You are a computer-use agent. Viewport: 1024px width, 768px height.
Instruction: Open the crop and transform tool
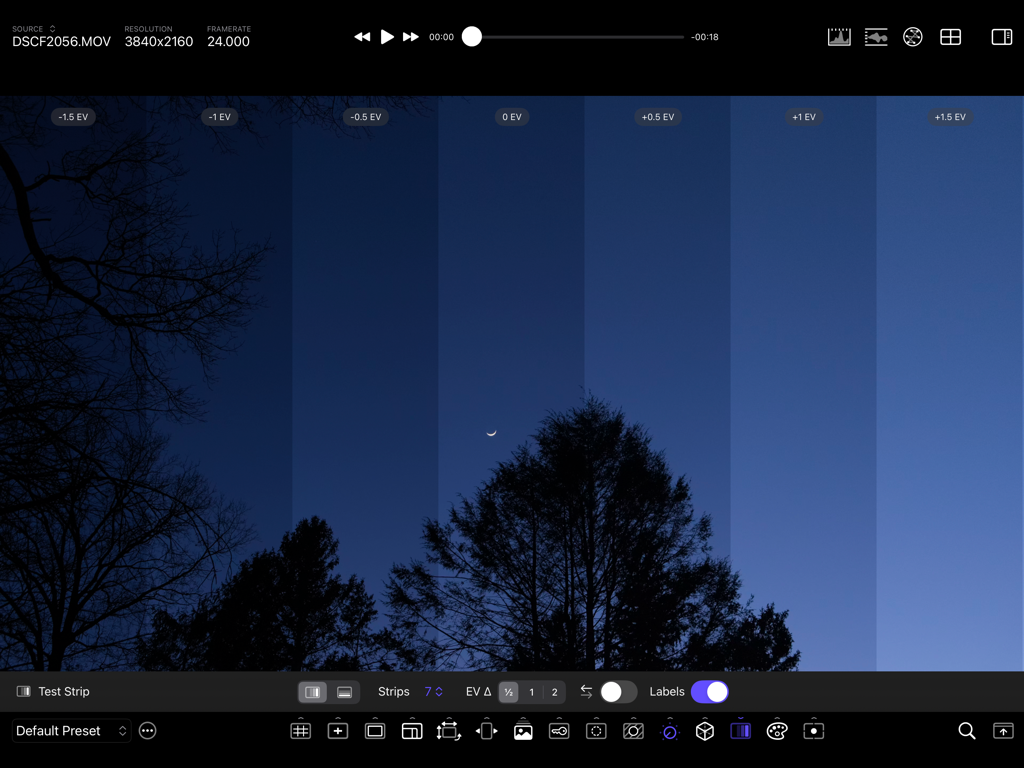tap(448, 731)
